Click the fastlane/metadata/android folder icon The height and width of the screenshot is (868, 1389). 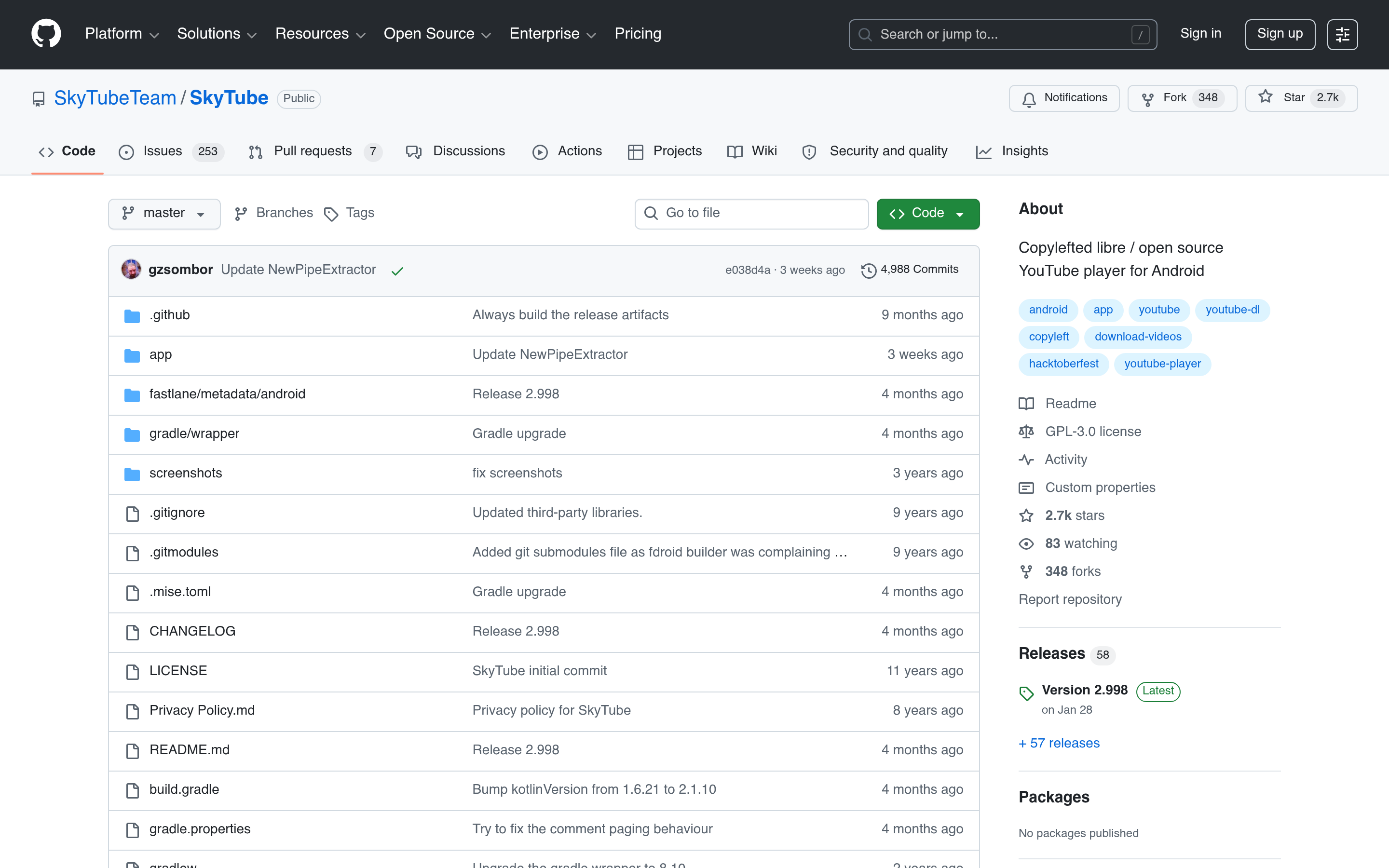[132, 395]
